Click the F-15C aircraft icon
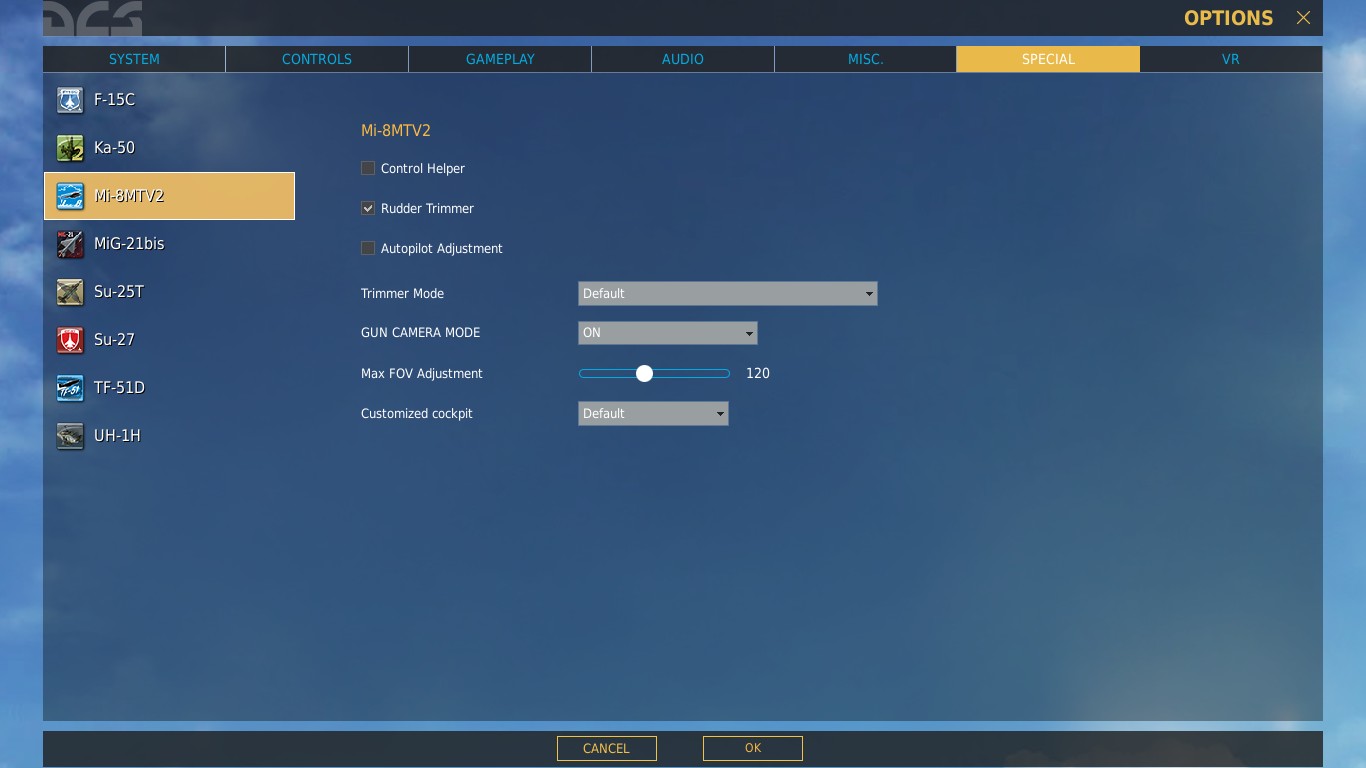1366x768 pixels. 70,100
